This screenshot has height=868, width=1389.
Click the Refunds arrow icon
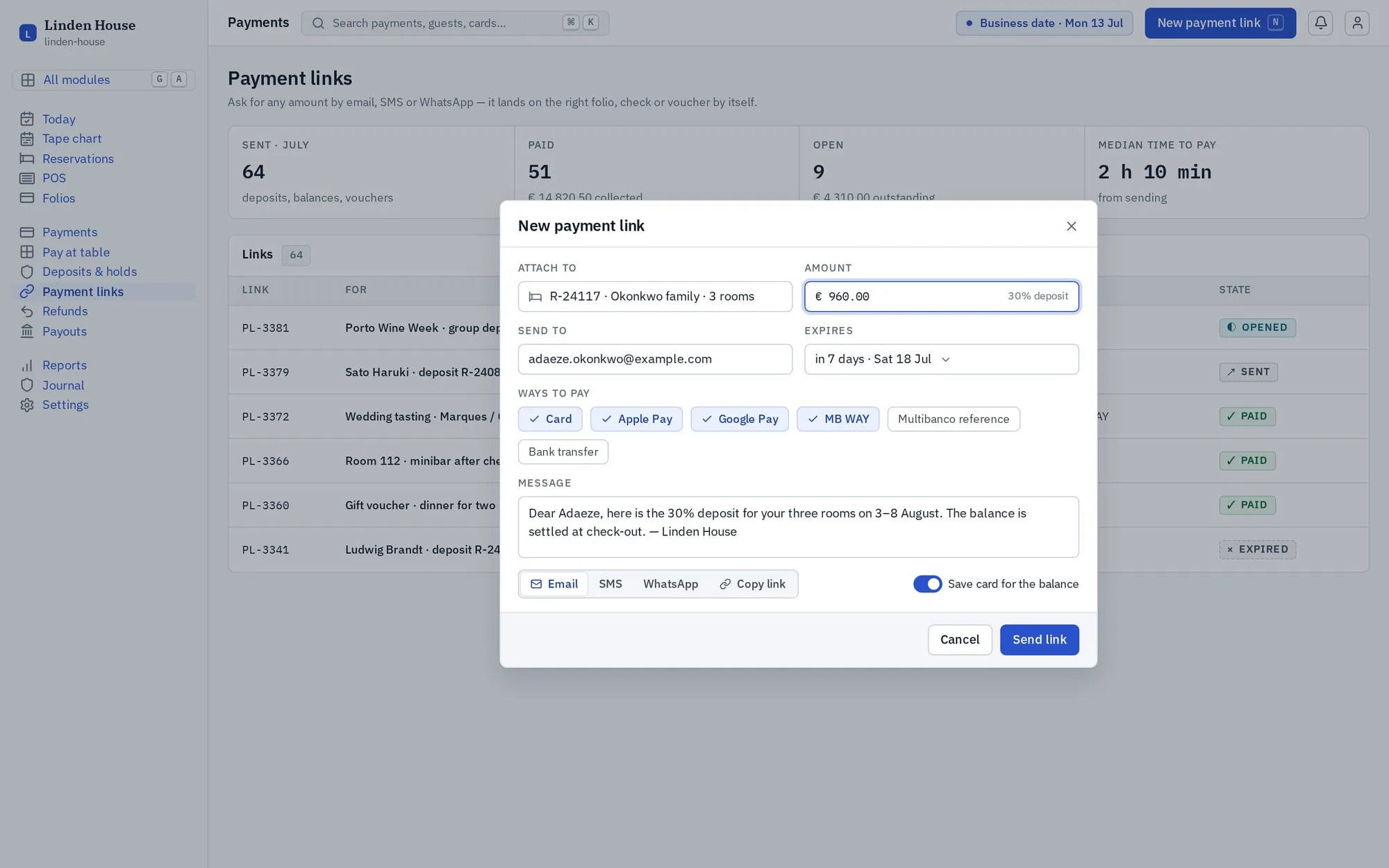27,311
